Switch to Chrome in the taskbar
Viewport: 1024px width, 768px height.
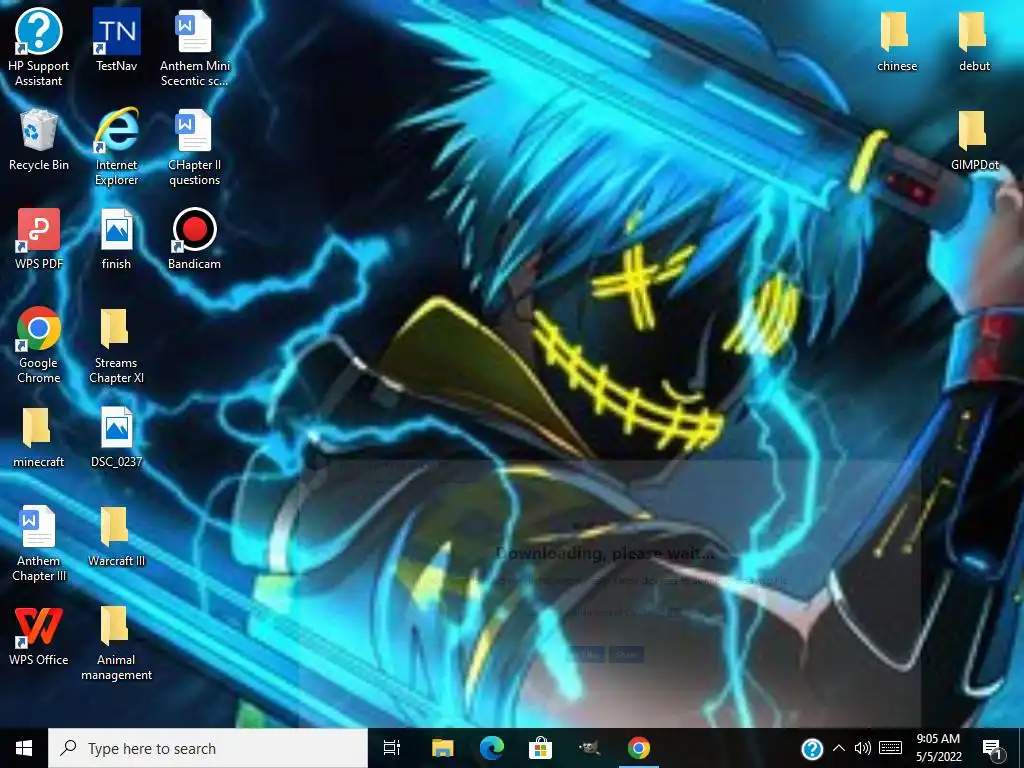click(639, 748)
